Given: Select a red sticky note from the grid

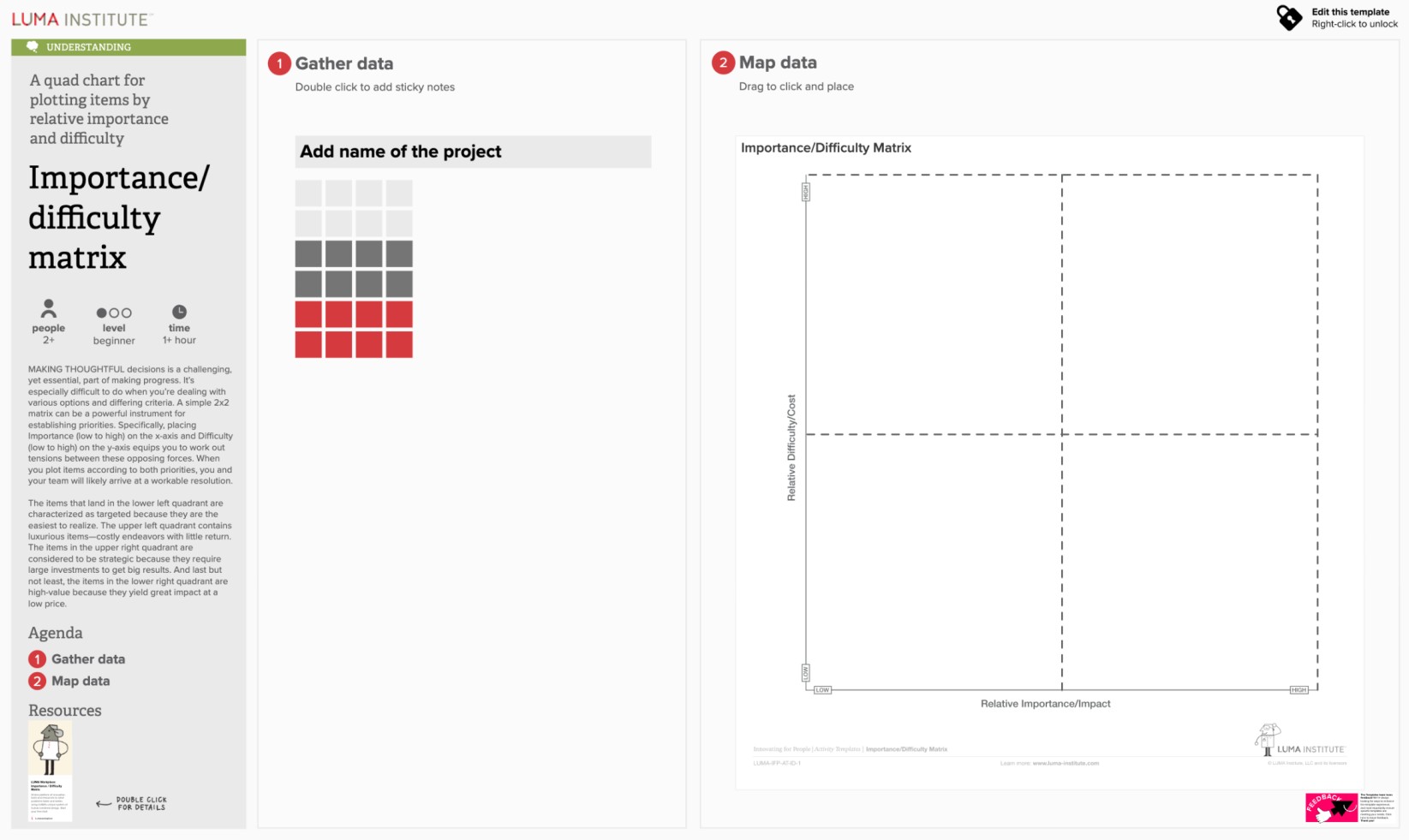Looking at the screenshot, I should pos(308,313).
